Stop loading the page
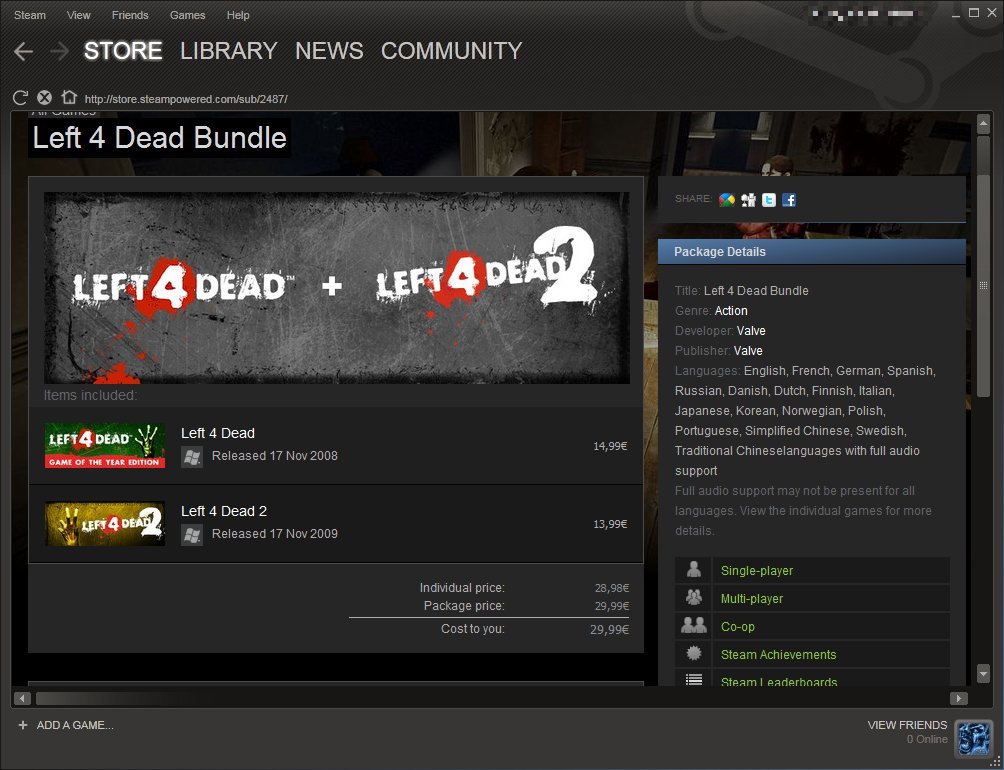This screenshot has height=770, width=1004. click(44, 97)
